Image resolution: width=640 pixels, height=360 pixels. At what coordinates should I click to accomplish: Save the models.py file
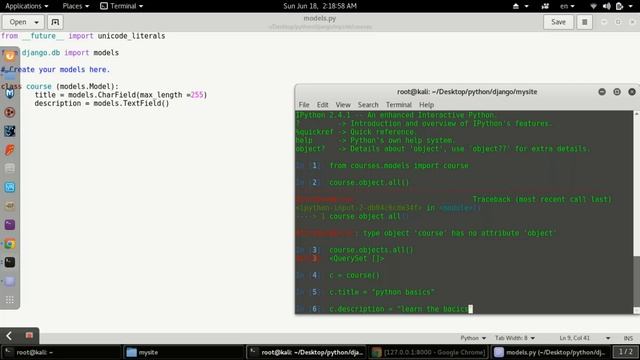[558, 22]
